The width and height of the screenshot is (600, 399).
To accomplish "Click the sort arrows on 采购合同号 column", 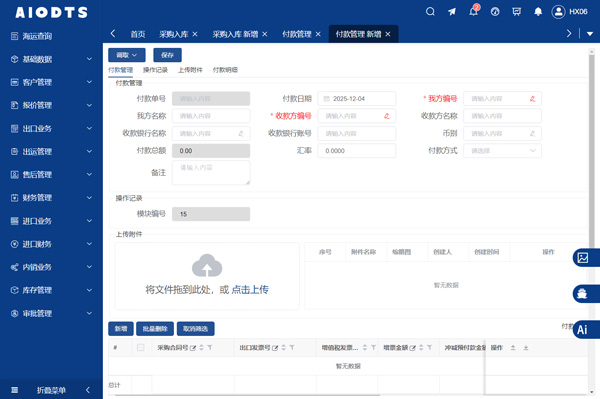I will point(202,348).
